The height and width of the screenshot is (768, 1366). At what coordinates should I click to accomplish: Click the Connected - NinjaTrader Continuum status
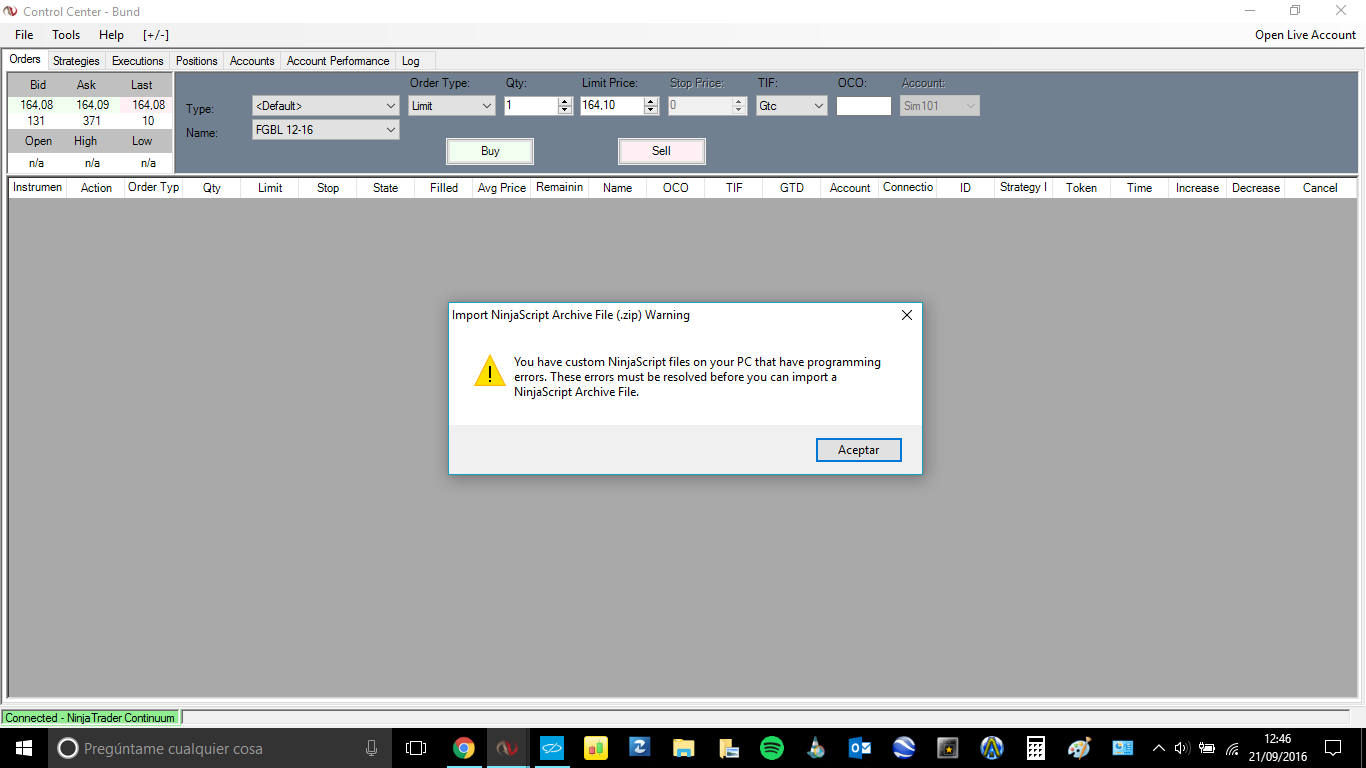(90, 718)
